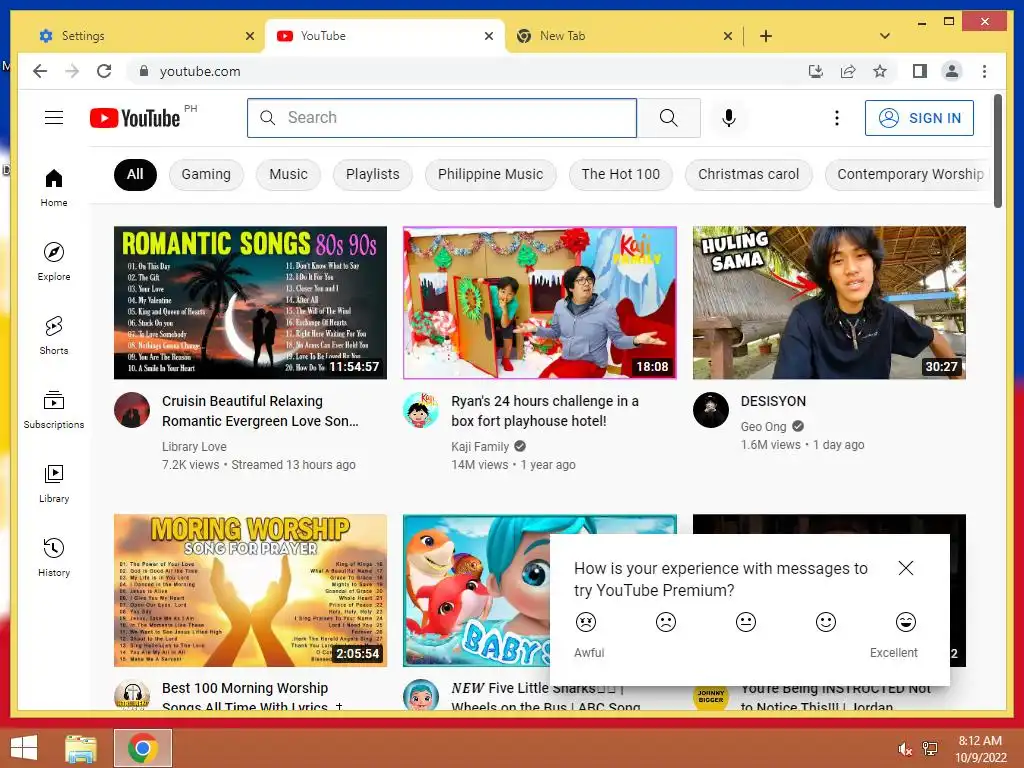Select the smiling face rating
The height and width of the screenshot is (768, 1024).
(x=825, y=622)
